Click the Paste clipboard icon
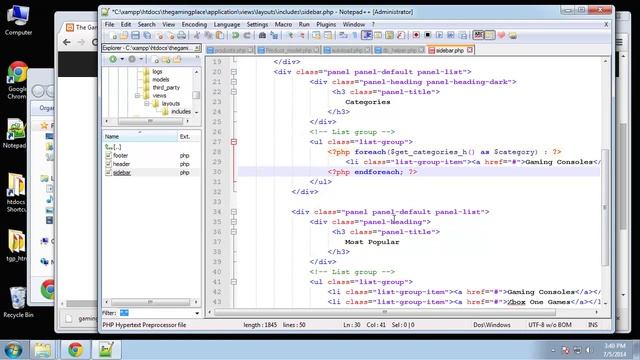 click(219, 36)
